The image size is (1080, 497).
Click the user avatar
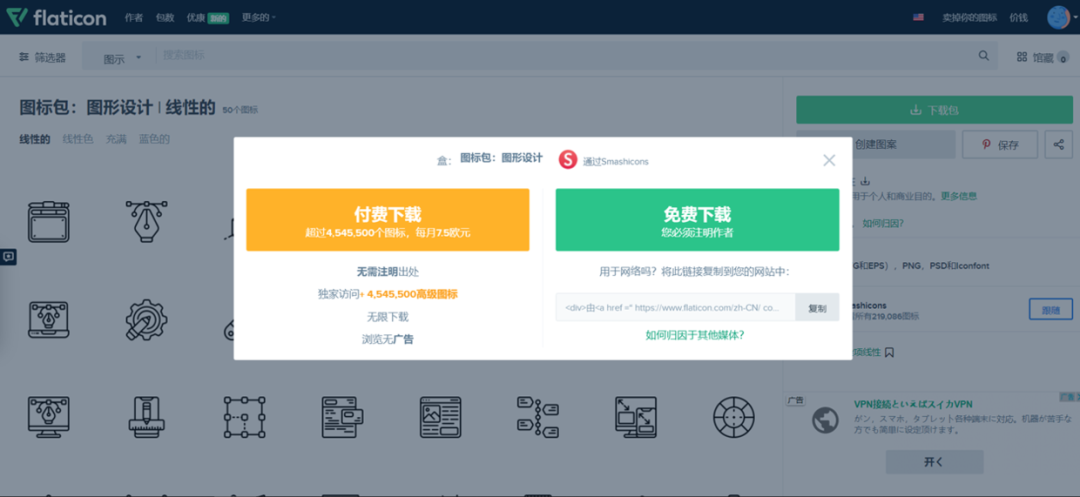click(1057, 17)
